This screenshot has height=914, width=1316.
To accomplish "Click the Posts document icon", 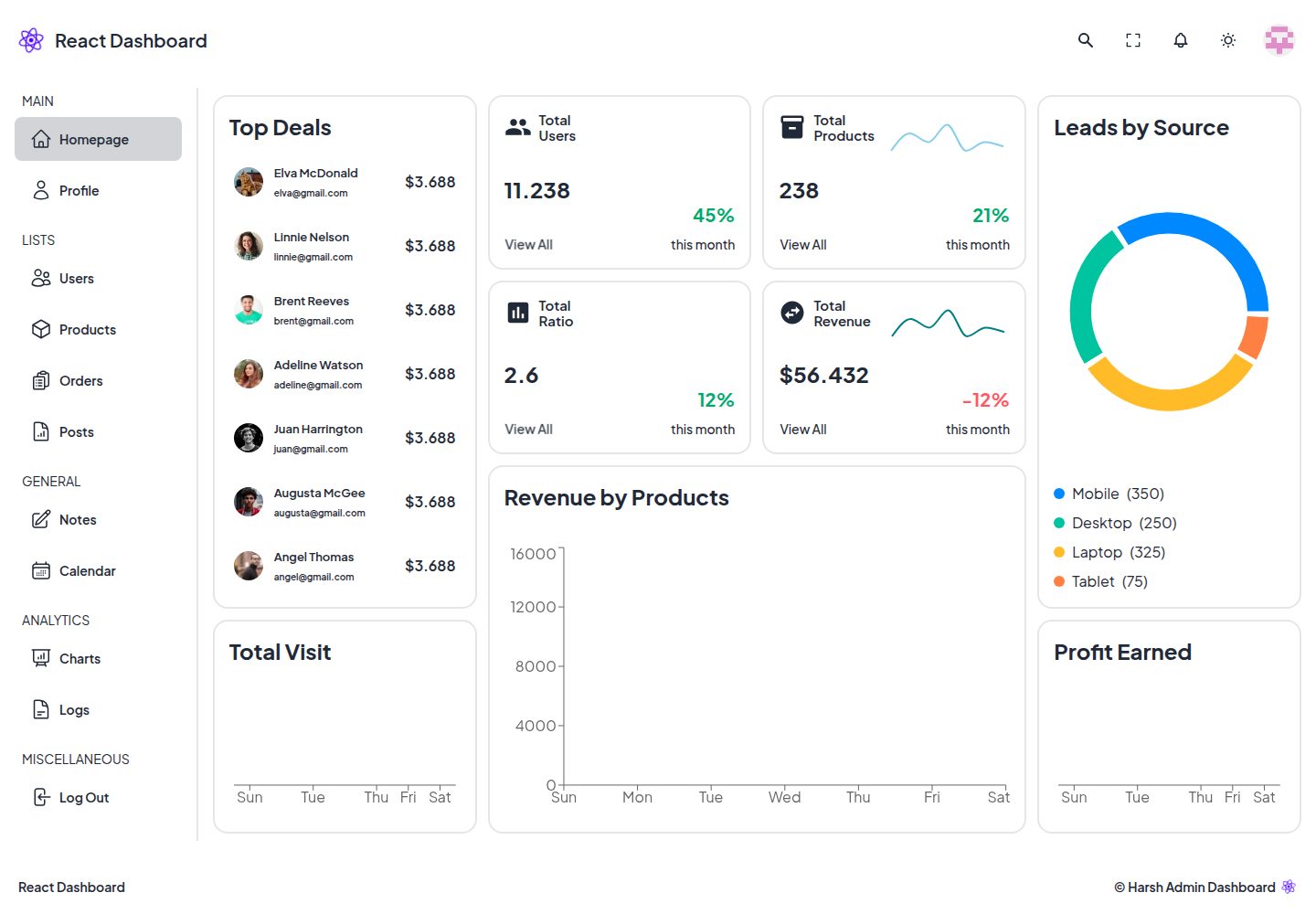I will pos(41,431).
